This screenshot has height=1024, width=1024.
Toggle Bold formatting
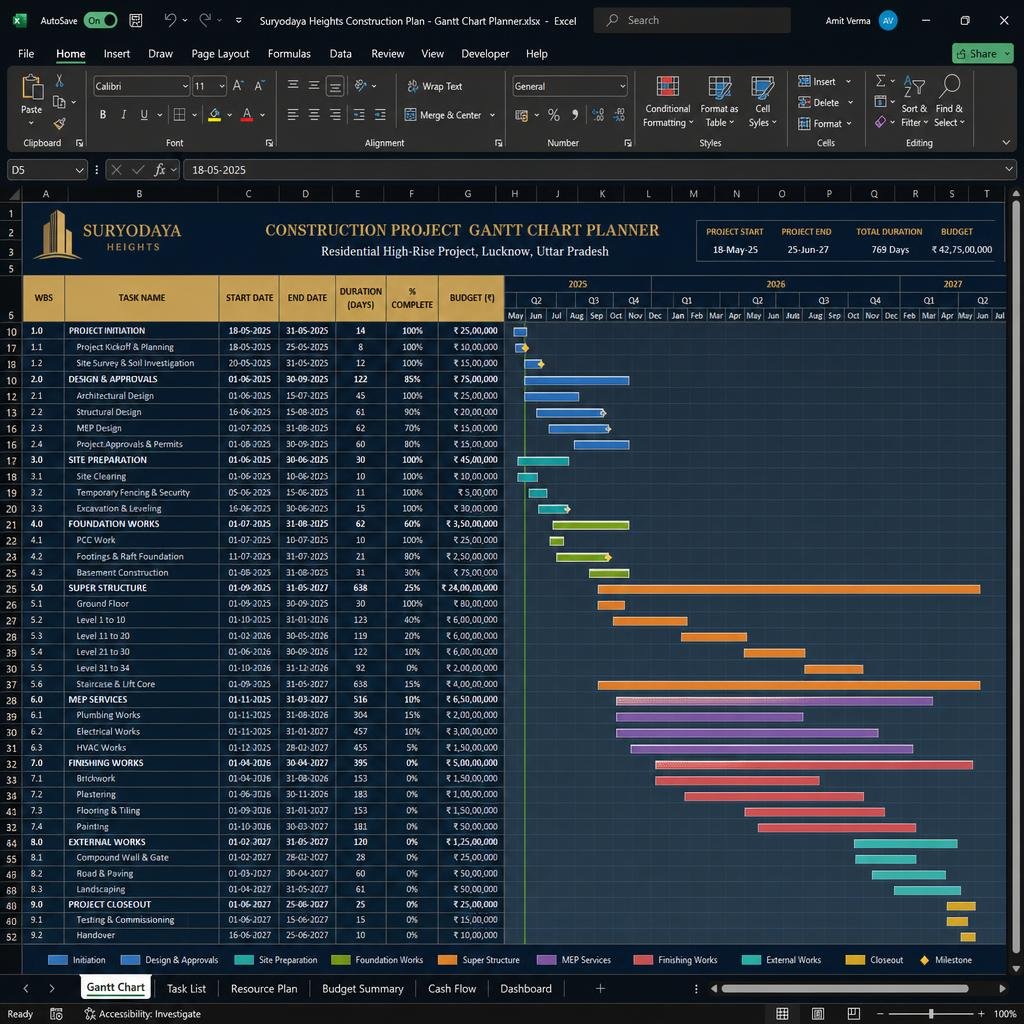pos(103,115)
